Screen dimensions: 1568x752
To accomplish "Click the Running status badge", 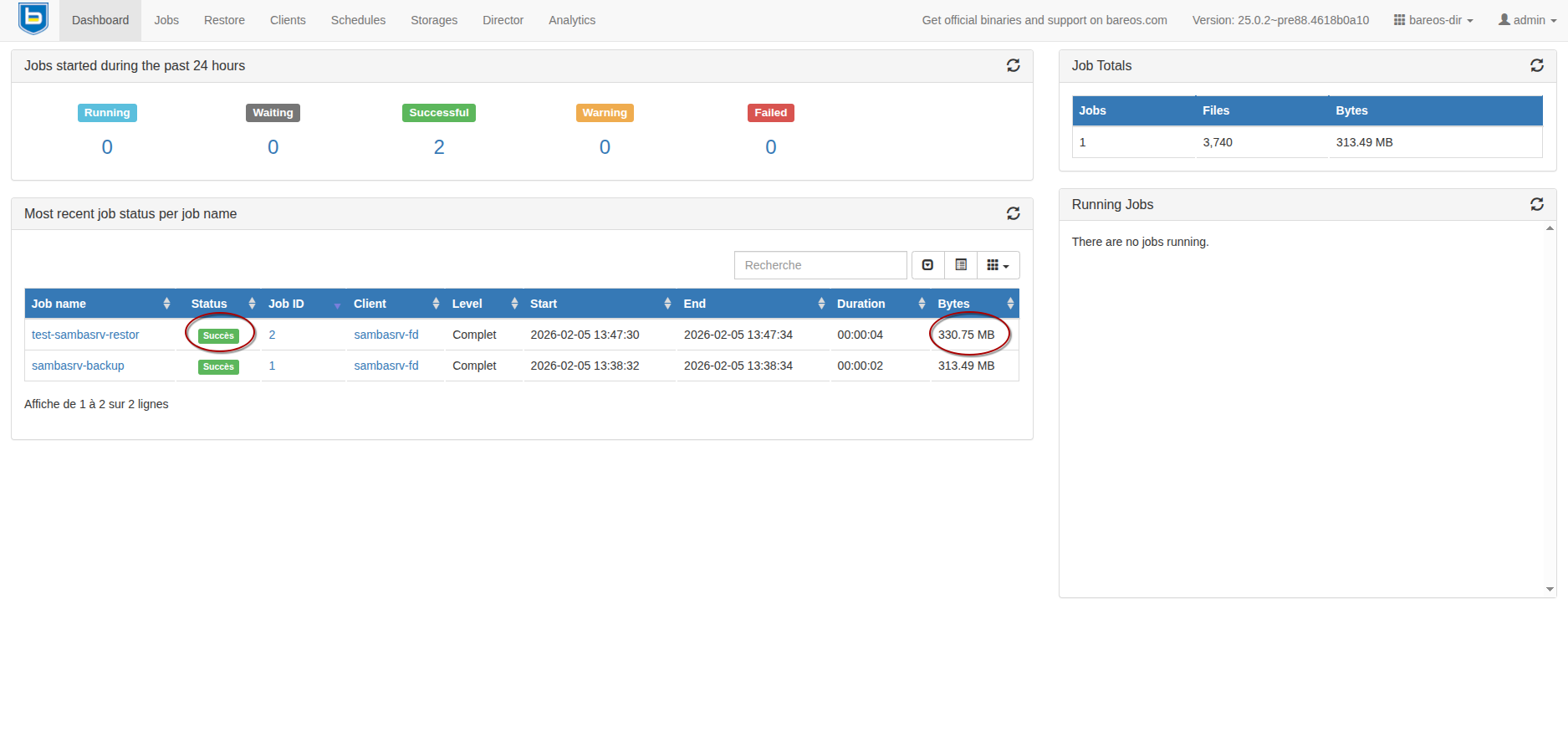I will coord(107,113).
